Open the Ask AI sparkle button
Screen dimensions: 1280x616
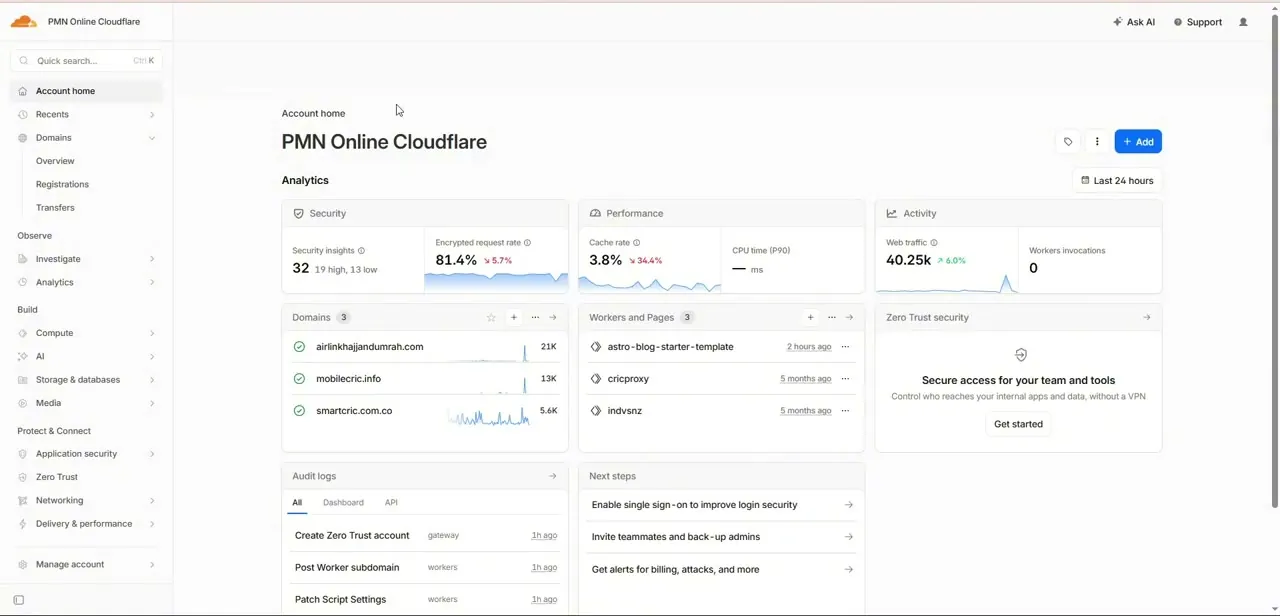coord(1134,22)
